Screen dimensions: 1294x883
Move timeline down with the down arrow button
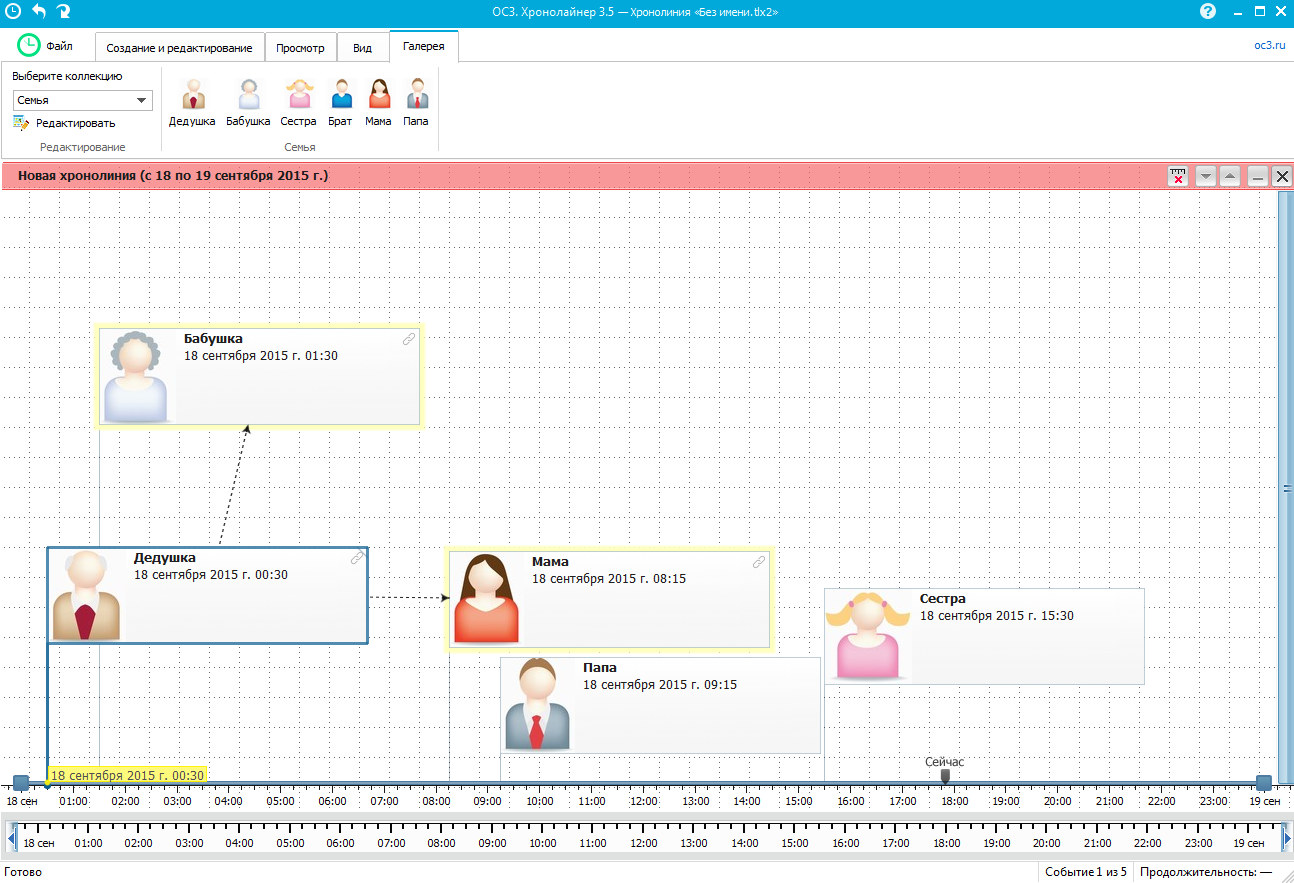click(1206, 176)
